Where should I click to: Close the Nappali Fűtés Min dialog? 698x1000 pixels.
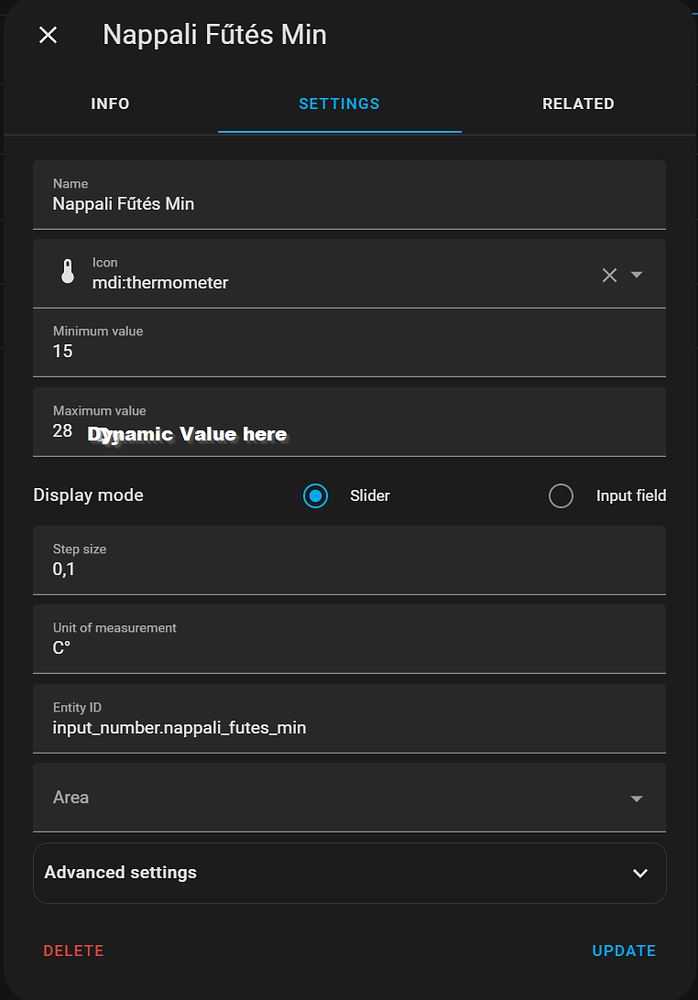47,35
